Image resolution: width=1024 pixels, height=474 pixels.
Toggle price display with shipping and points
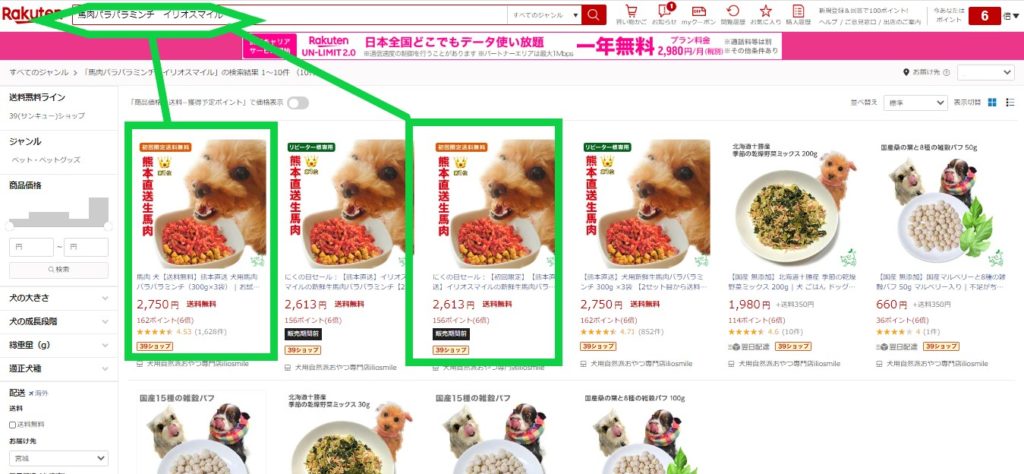tap(298, 103)
